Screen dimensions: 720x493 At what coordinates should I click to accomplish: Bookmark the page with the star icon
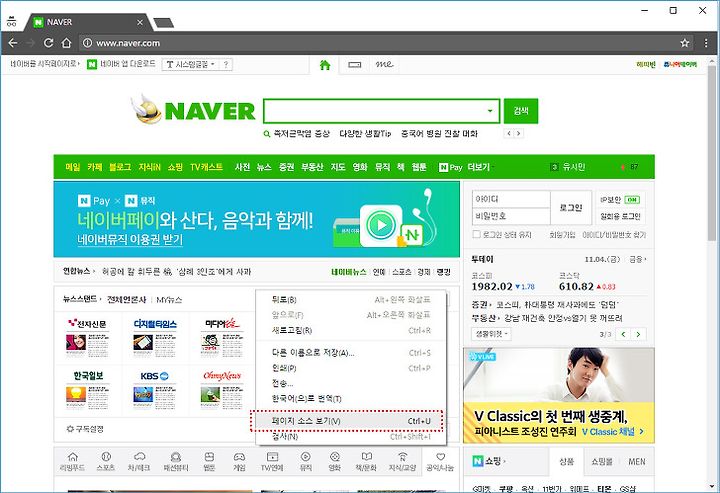coord(685,43)
